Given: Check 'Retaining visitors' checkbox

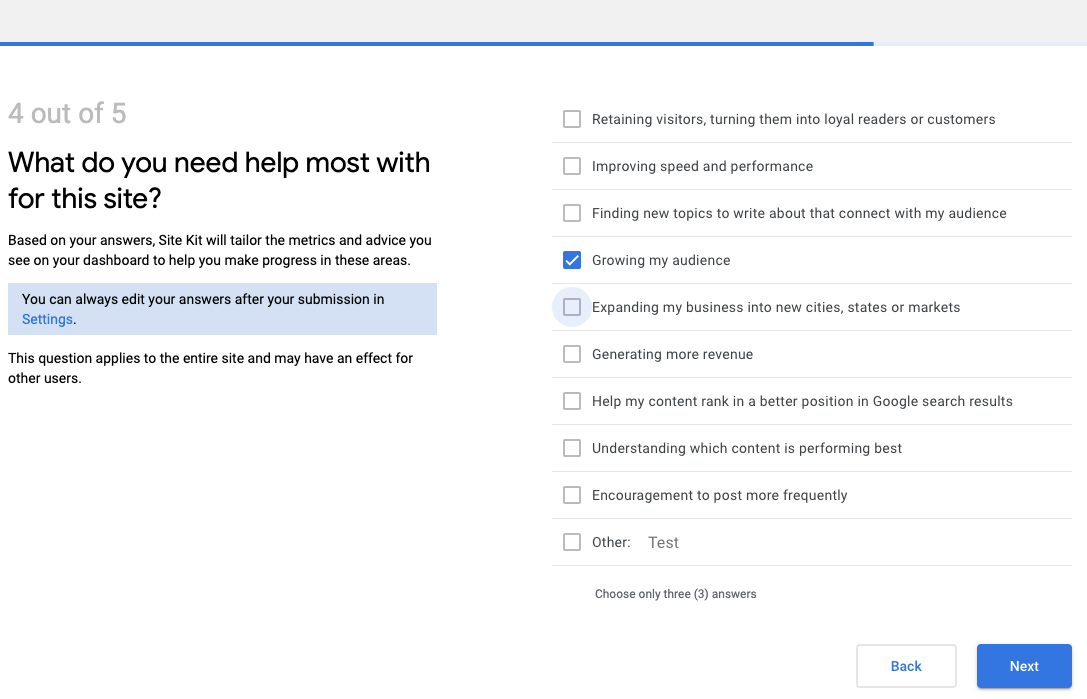Looking at the screenshot, I should [x=572, y=119].
